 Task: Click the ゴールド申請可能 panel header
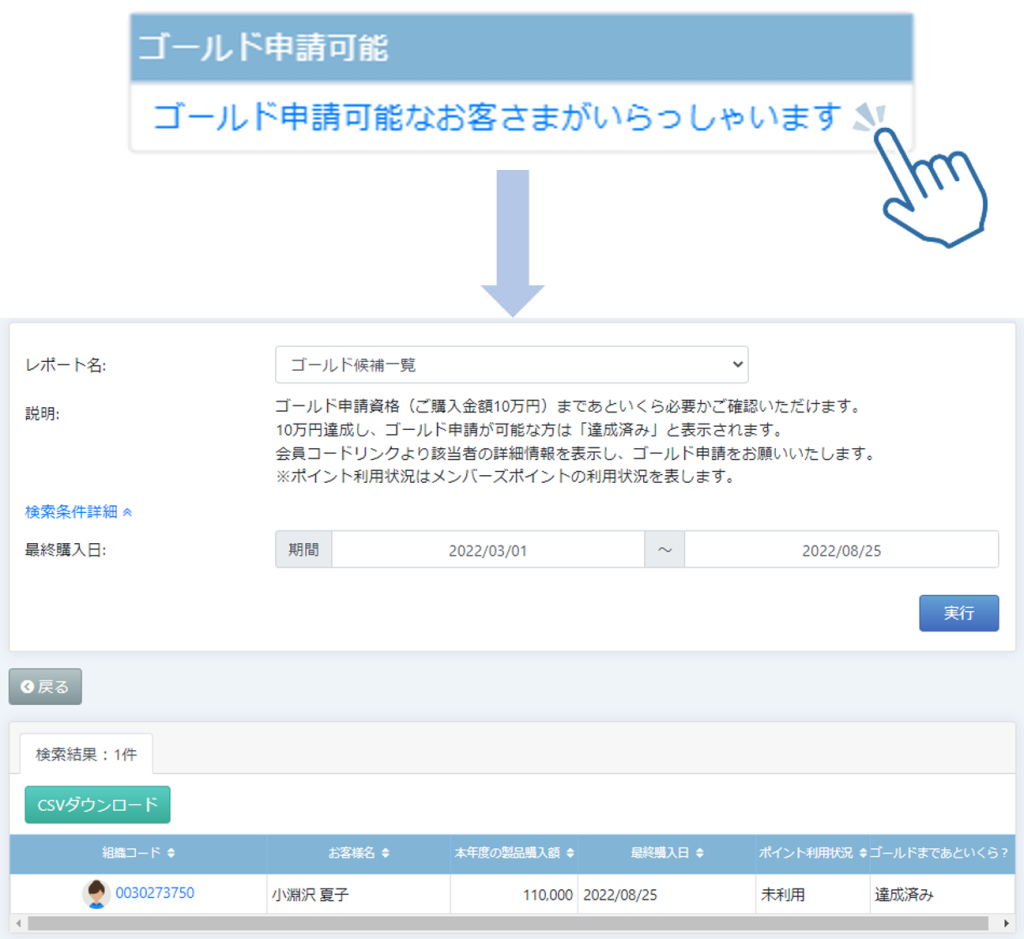522,48
